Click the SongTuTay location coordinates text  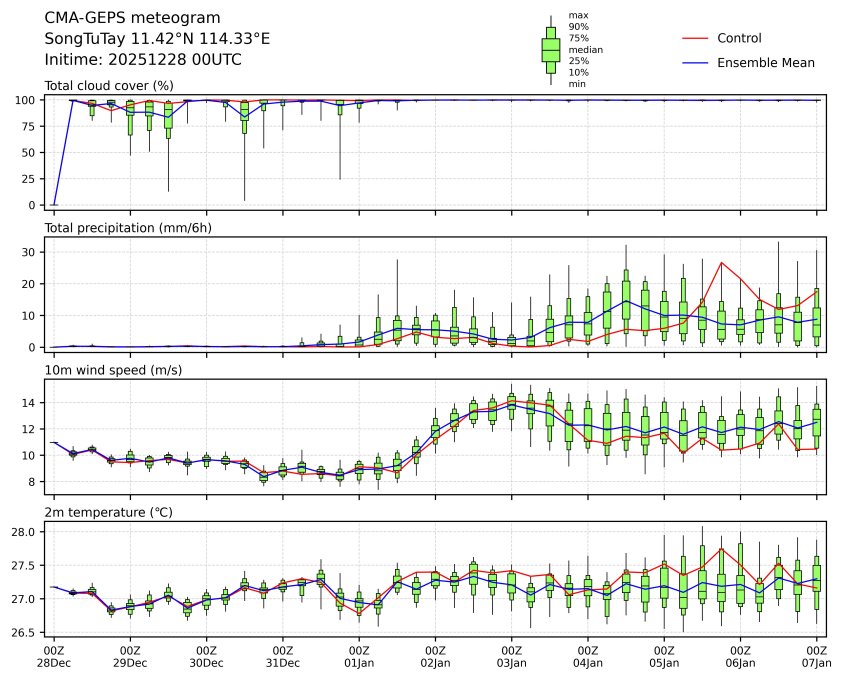tap(157, 39)
